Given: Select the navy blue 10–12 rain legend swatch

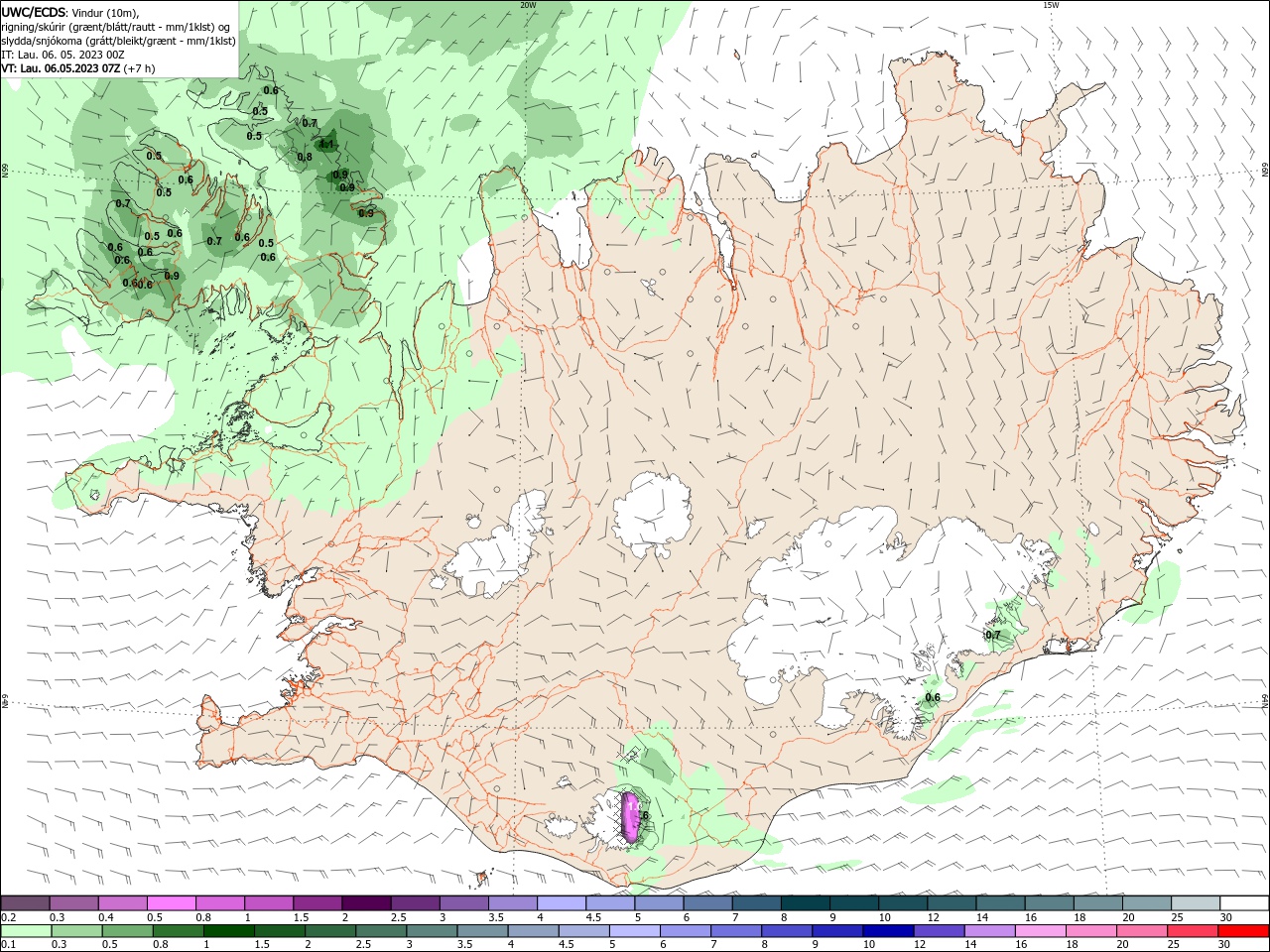Looking at the screenshot, I should 886,931.
